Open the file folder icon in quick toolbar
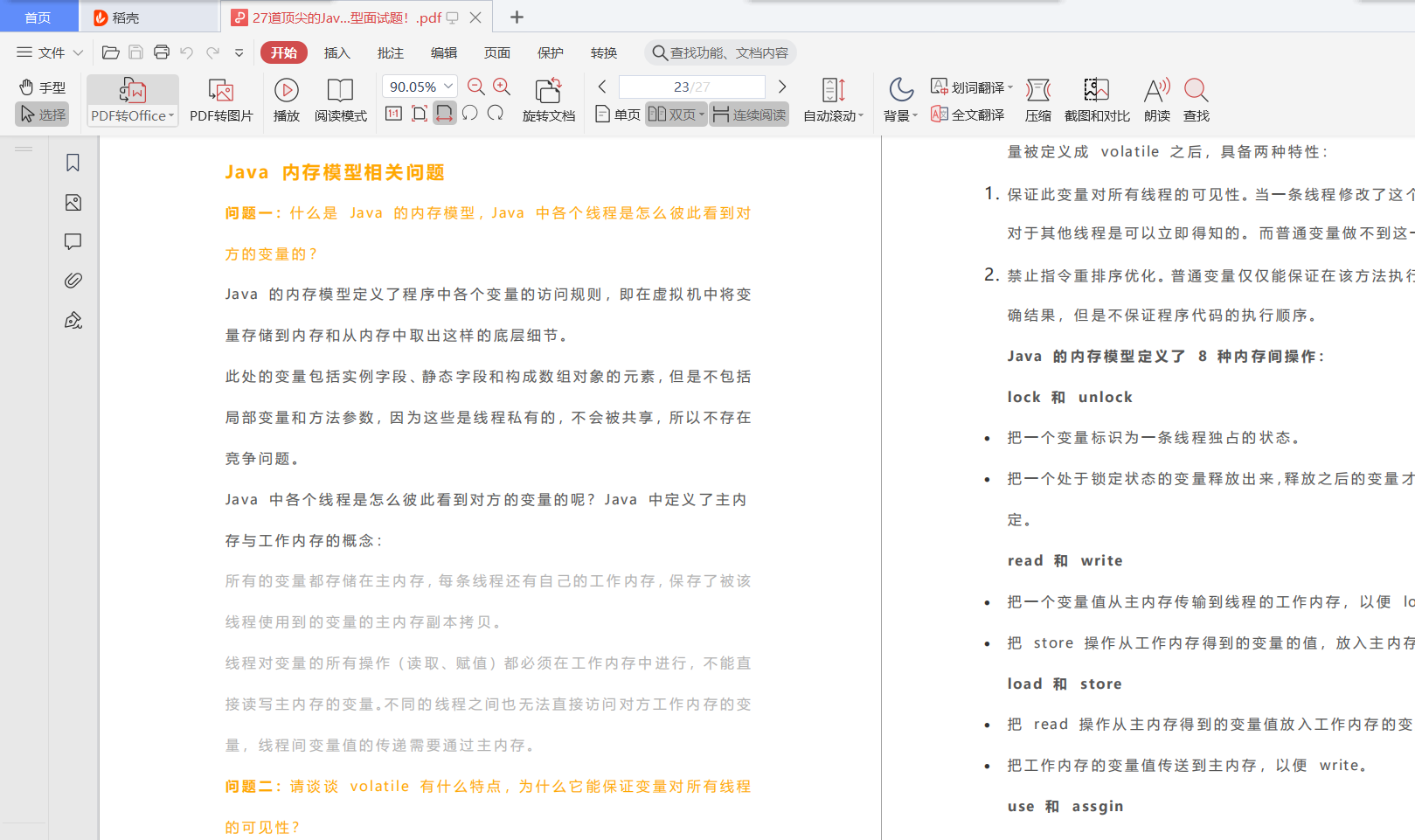 111,52
